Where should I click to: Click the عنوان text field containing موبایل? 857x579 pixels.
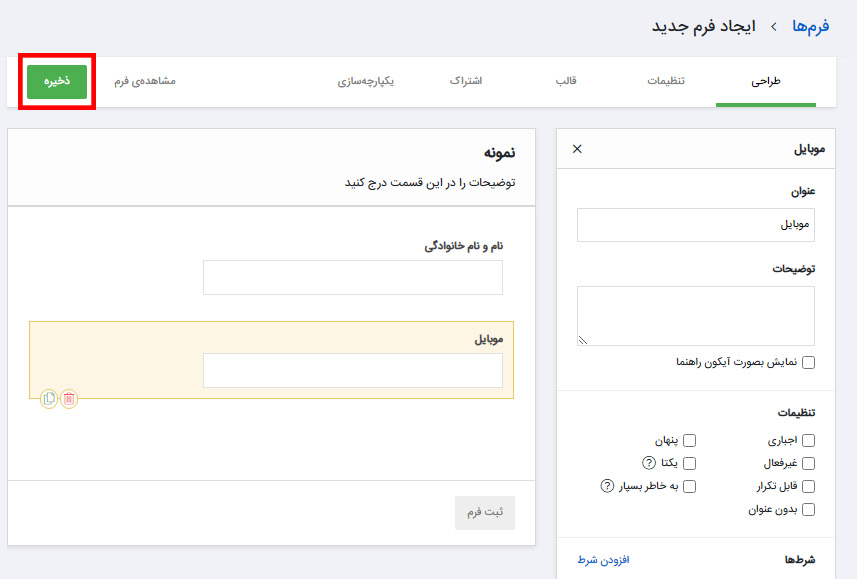point(696,225)
